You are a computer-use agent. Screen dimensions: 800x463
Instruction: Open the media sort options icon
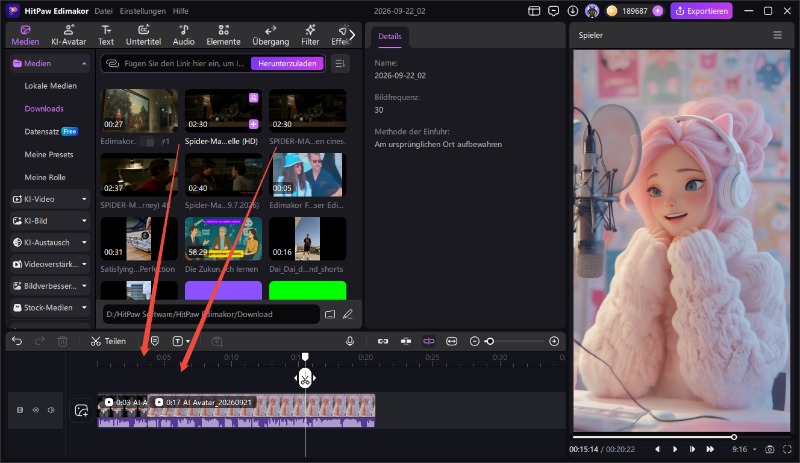tap(340, 63)
